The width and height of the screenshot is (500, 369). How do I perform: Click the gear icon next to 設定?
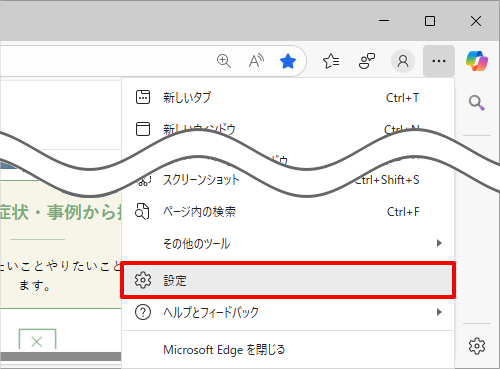click(143, 280)
